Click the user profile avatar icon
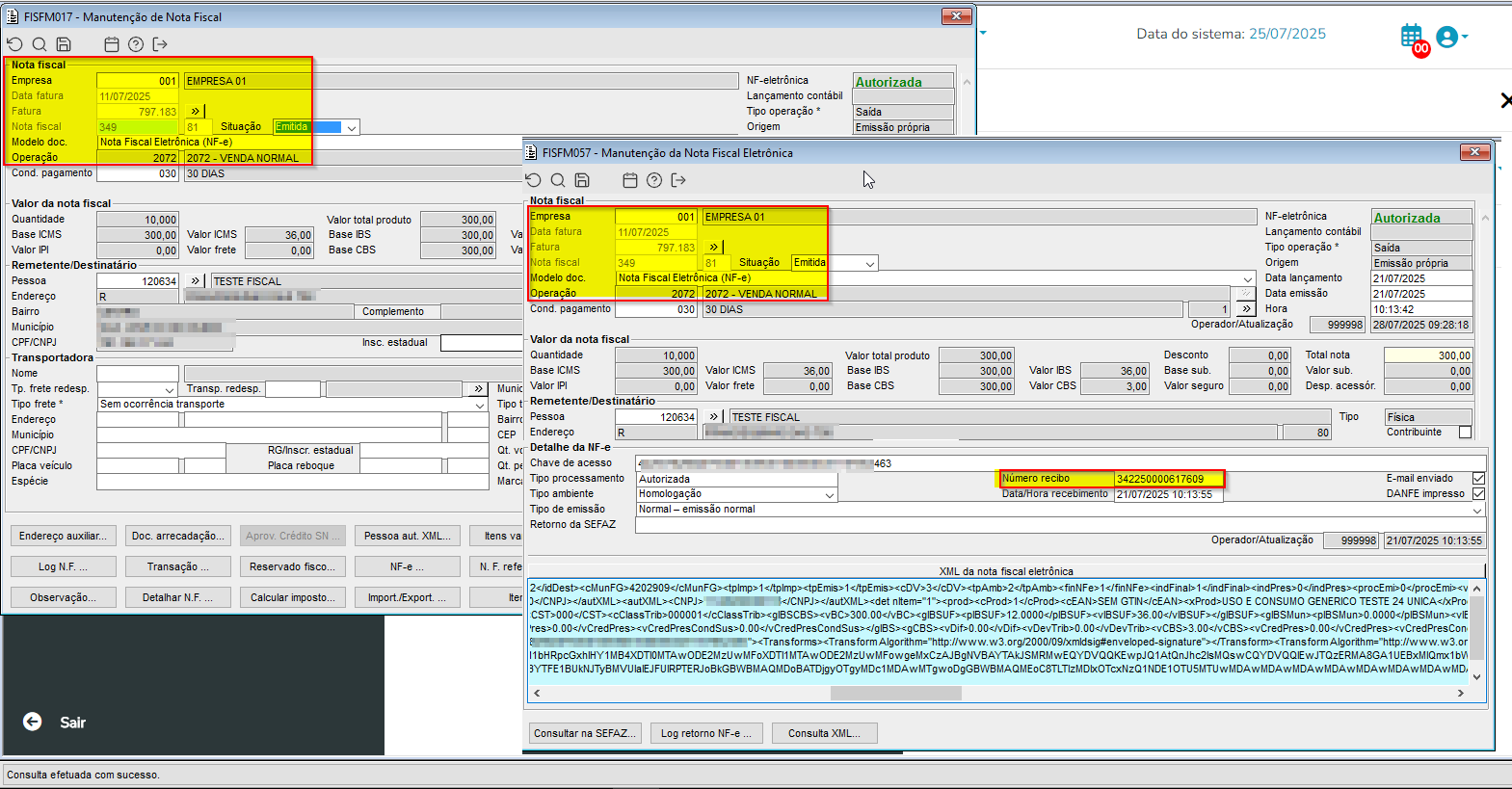Viewport: 1512px width, 789px height. tap(1446, 37)
